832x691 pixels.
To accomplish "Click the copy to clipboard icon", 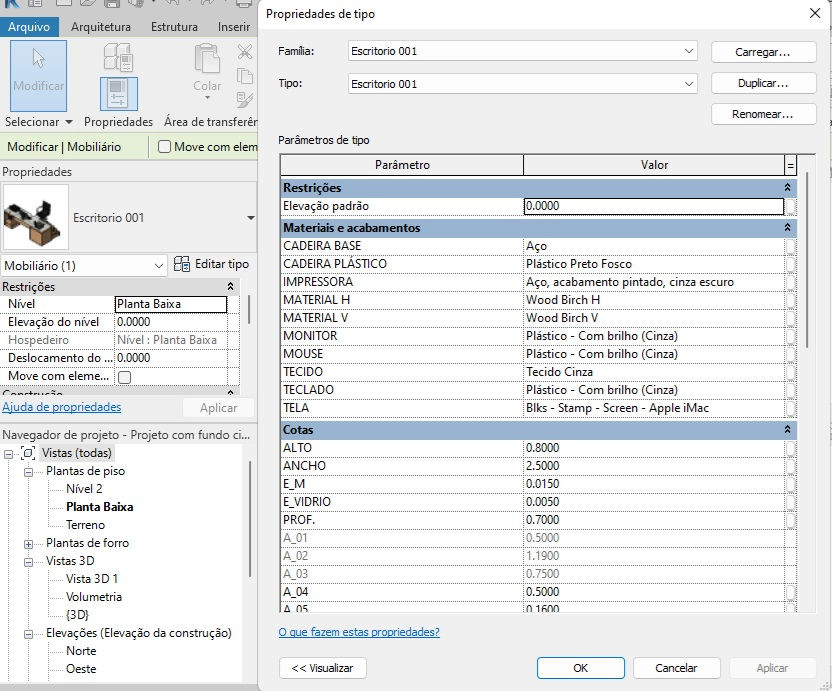I will pos(245,76).
